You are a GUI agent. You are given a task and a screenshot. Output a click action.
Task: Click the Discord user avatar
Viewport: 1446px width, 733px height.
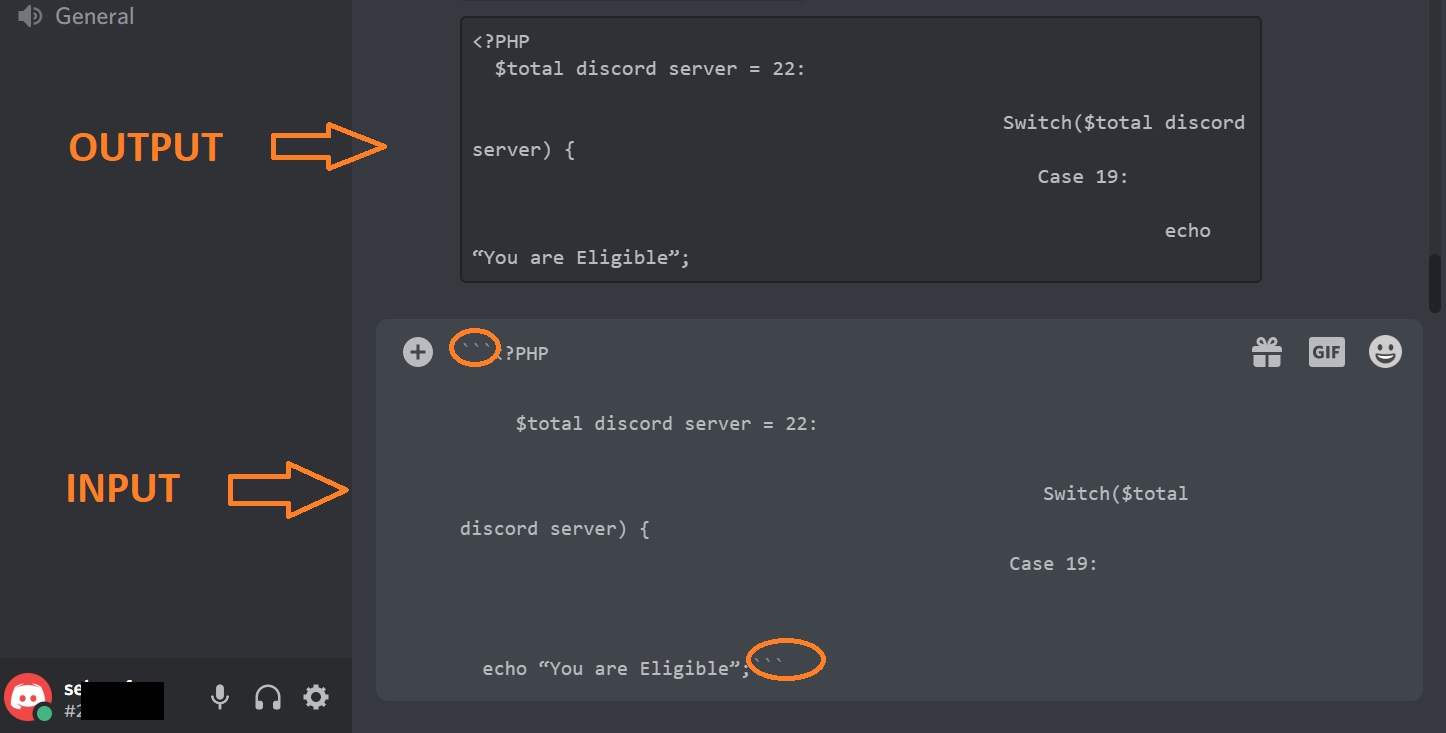pos(27,697)
